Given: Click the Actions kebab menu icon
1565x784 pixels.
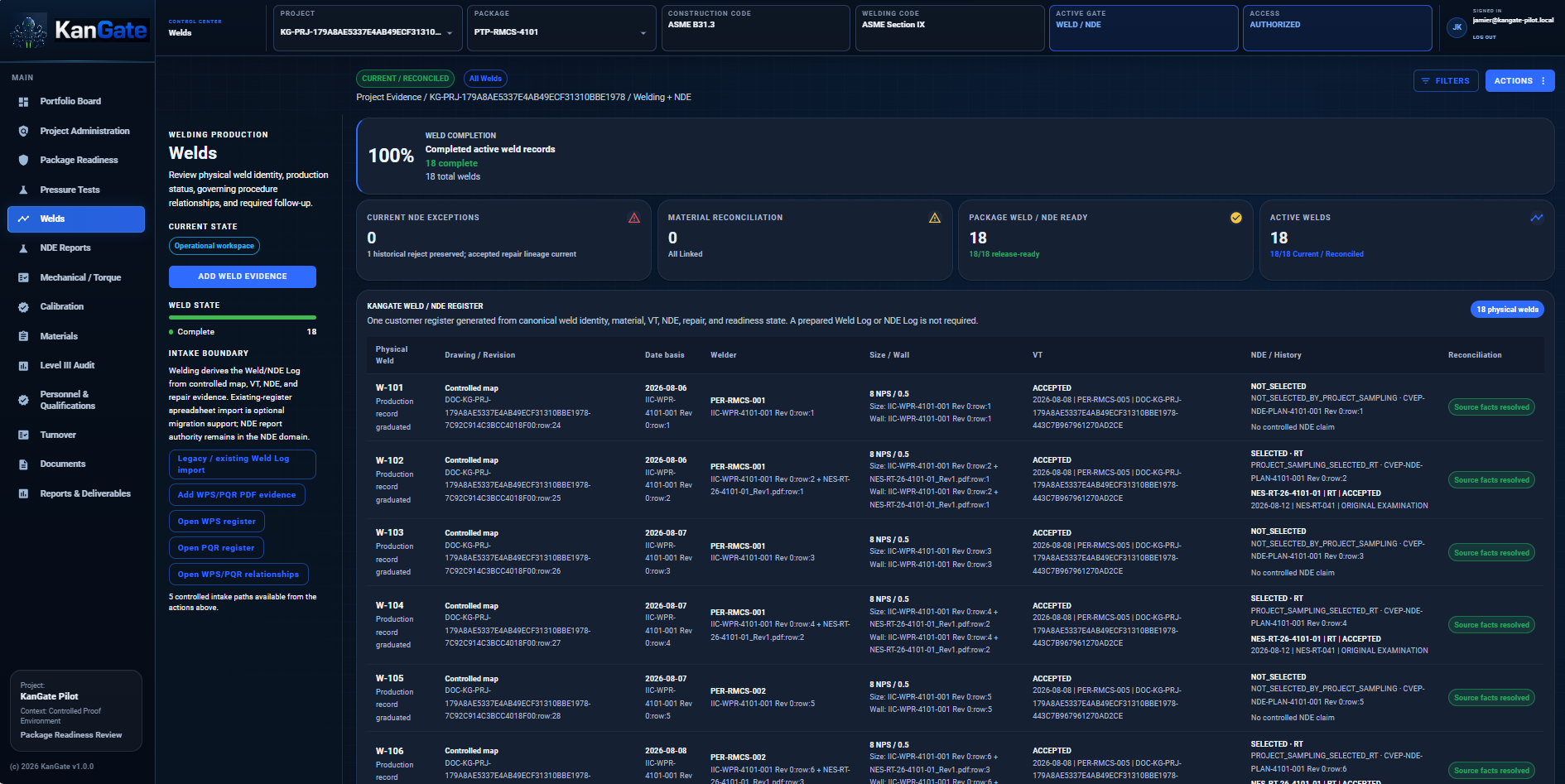Looking at the screenshot, I should 1543,81.
